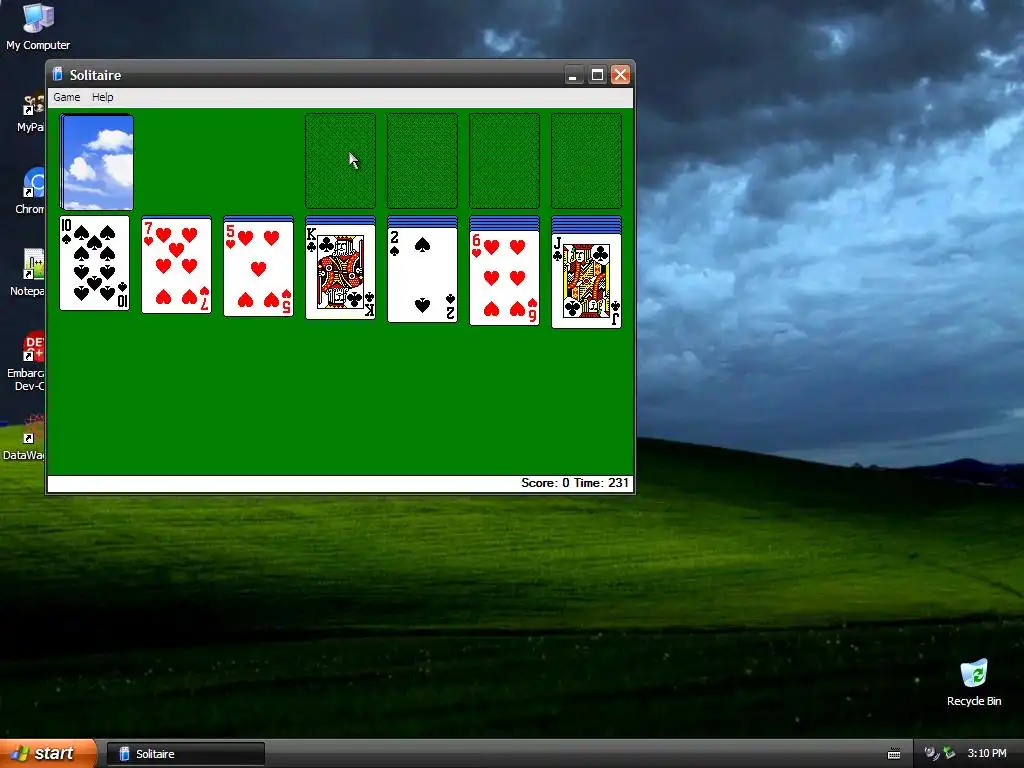Viewport: 1024px width, 768px height.
Task: Open the Start menu
Action: pyautogui.click(x=48, y=754)
